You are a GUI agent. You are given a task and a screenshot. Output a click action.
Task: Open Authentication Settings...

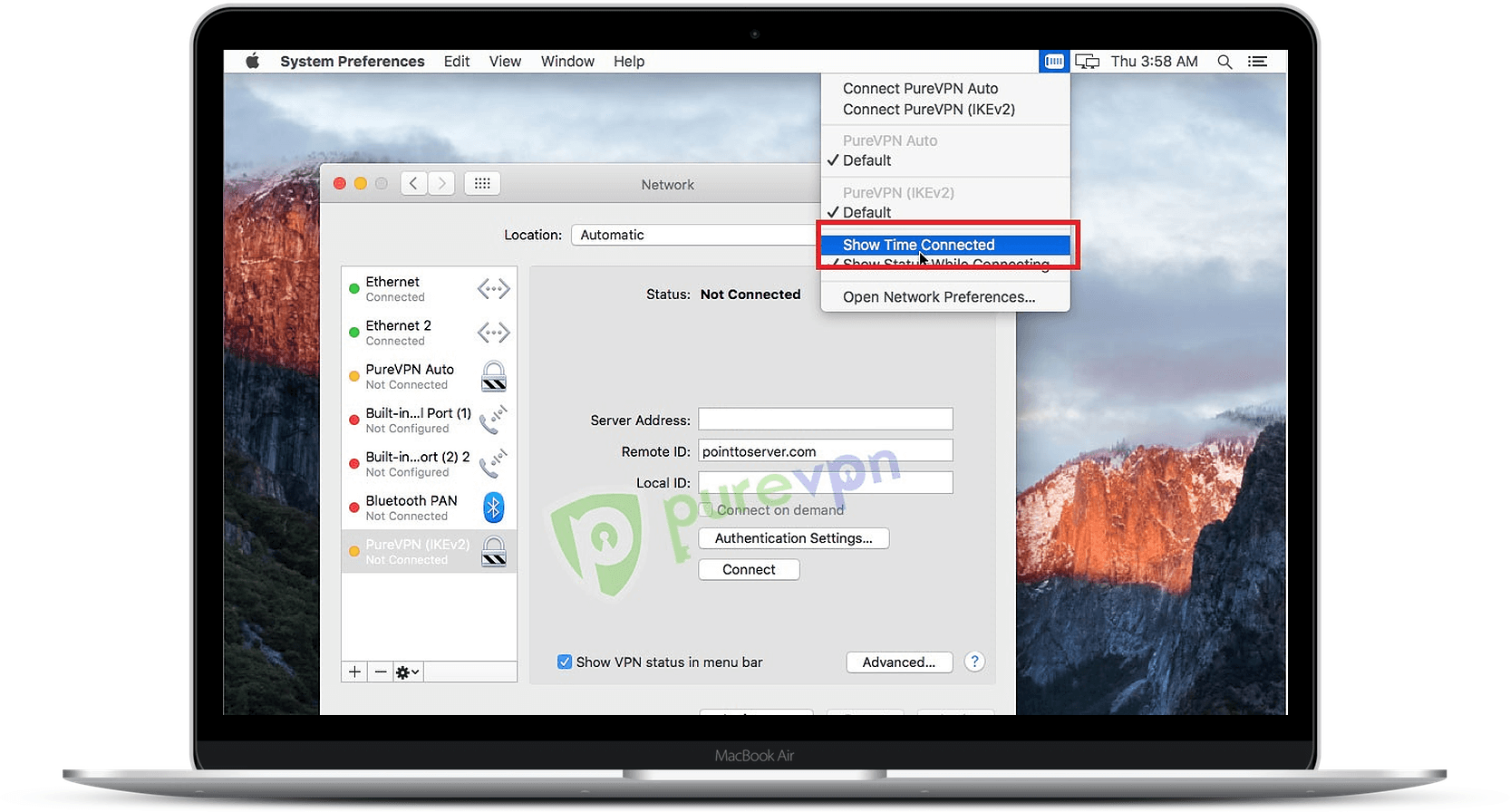tap(794, 538)
